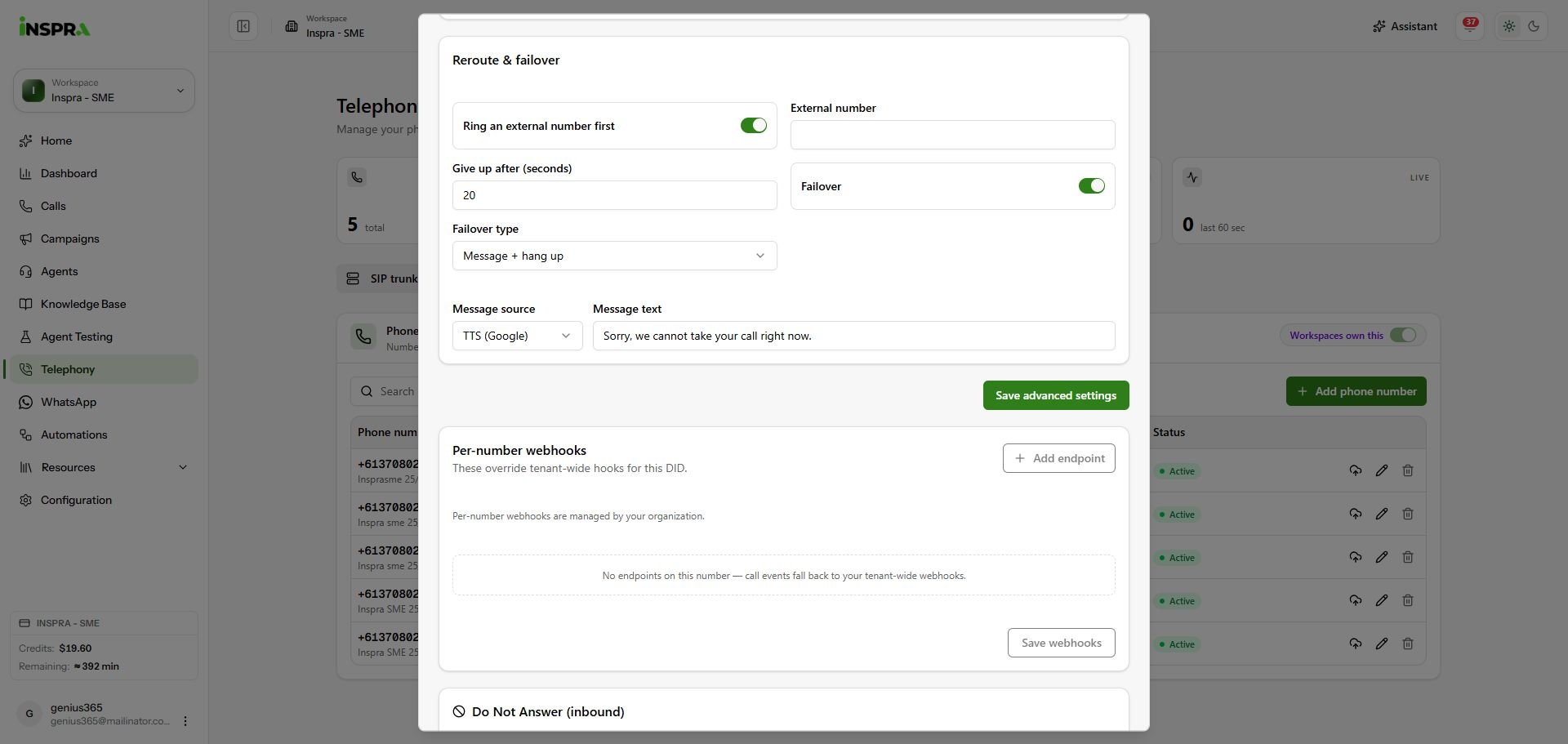Image resolution: width=1568 pixels, height=744 pixels.
Task: Click the upload cloud icon in the fifth row
Action: [x=1355, y=644]
